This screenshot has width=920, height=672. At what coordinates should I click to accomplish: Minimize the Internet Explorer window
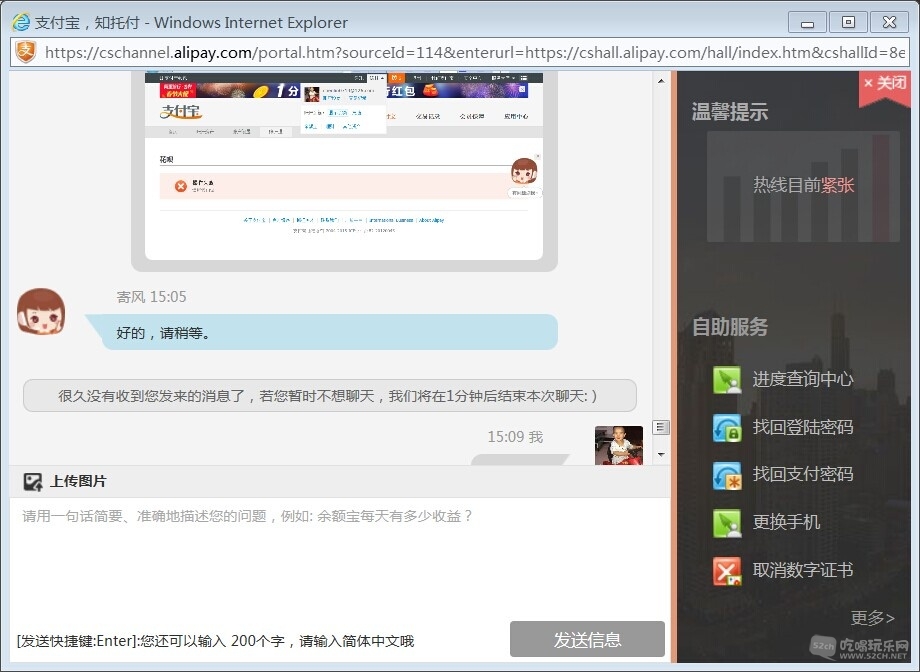pyautogui.click(x=807, y=22)
